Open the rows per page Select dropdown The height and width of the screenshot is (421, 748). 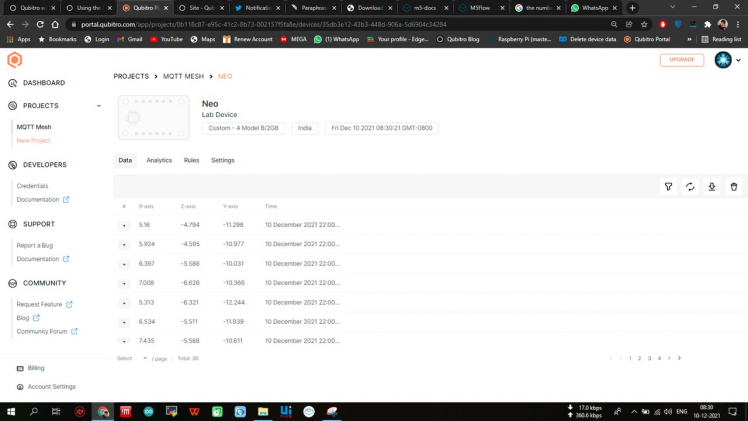[x=132, y=358]
